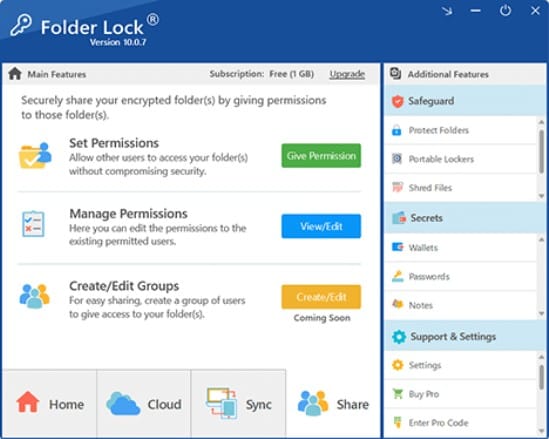
Task: Open the Notes icon
Action: (x=397, y=305)
